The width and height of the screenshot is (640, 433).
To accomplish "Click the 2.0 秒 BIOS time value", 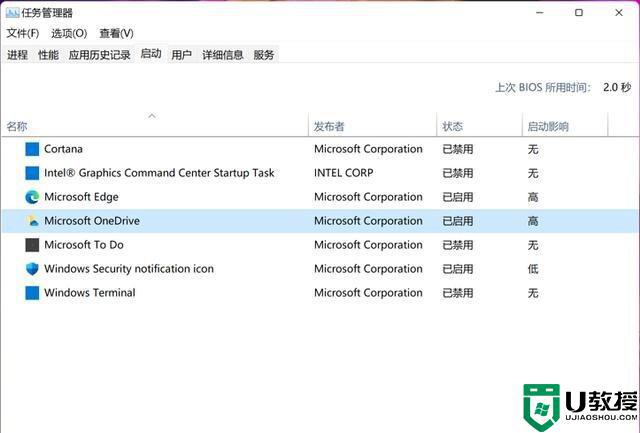I will click(x=617, y=87).
